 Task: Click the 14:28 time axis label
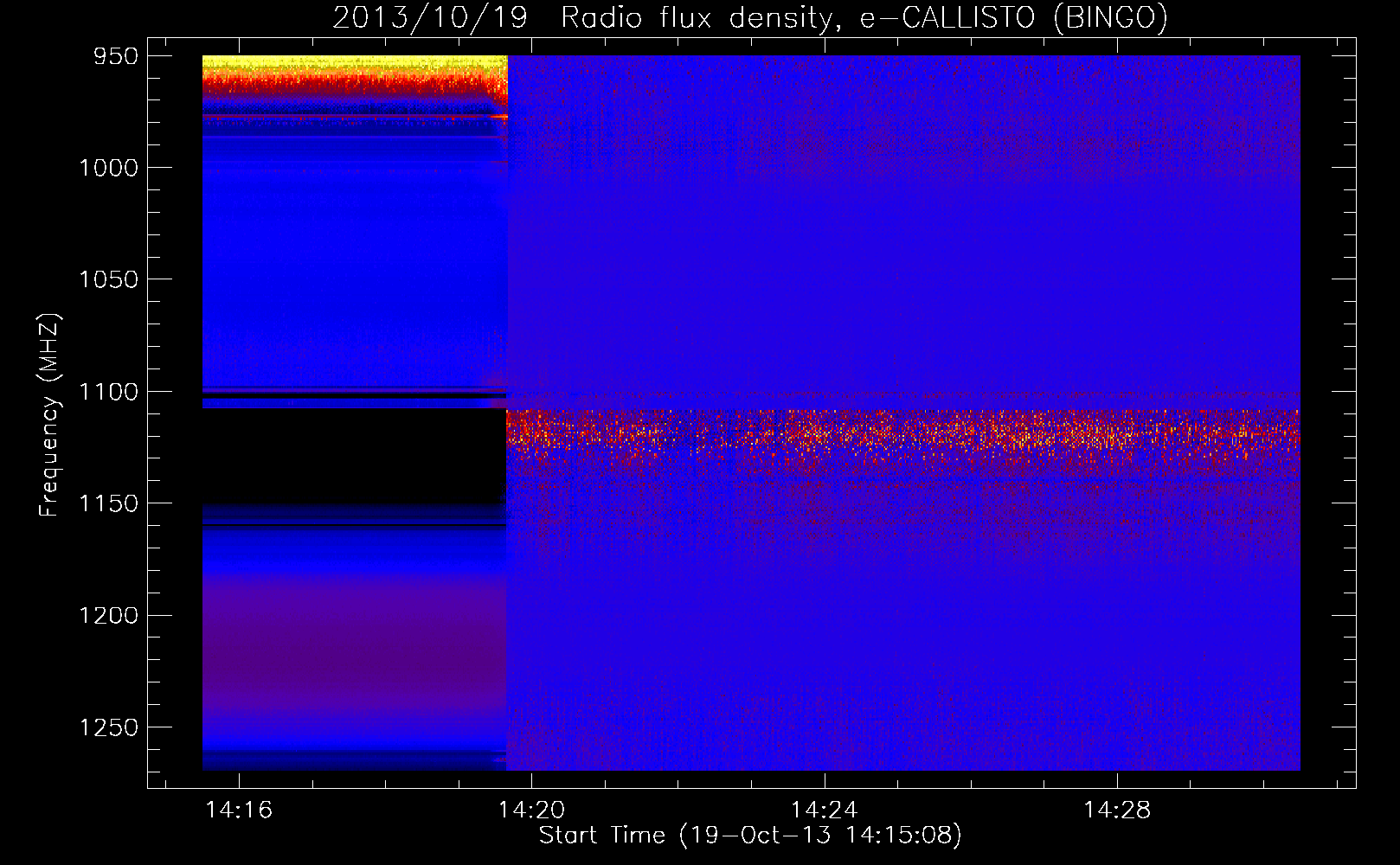click(x=1117, y=811)
